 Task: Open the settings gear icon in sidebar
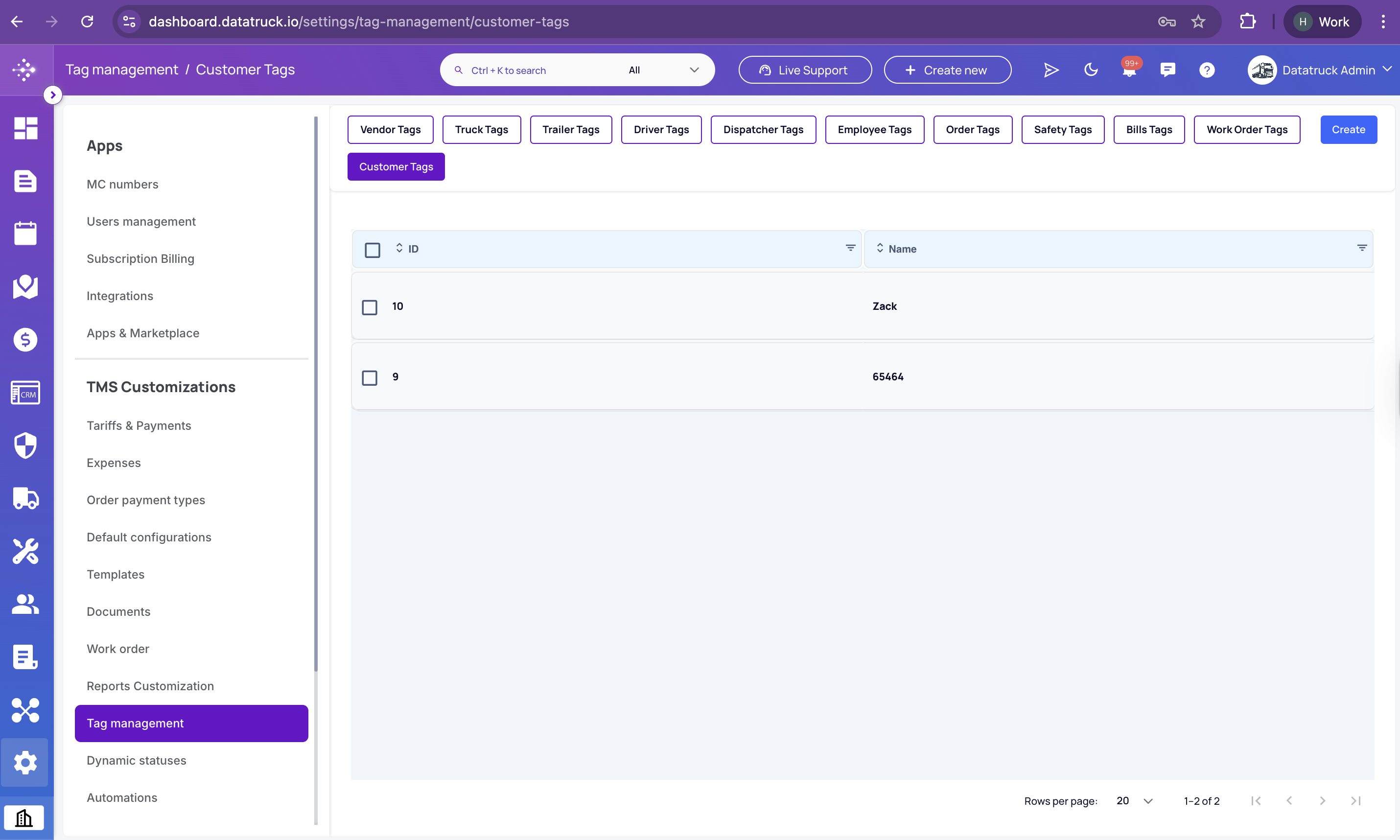pyautogui.click(x=25, y=763)
